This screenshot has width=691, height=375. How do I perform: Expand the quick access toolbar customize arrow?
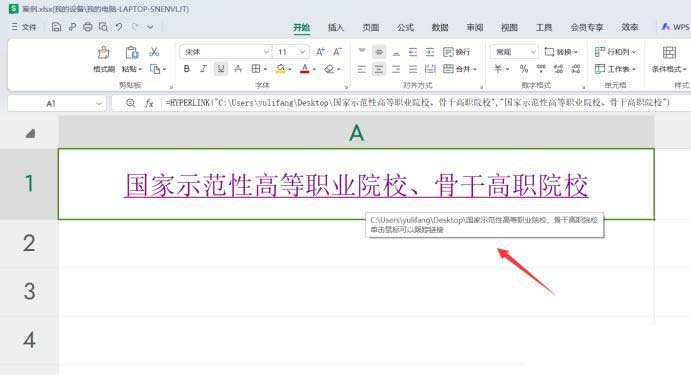tap(150, 27)
